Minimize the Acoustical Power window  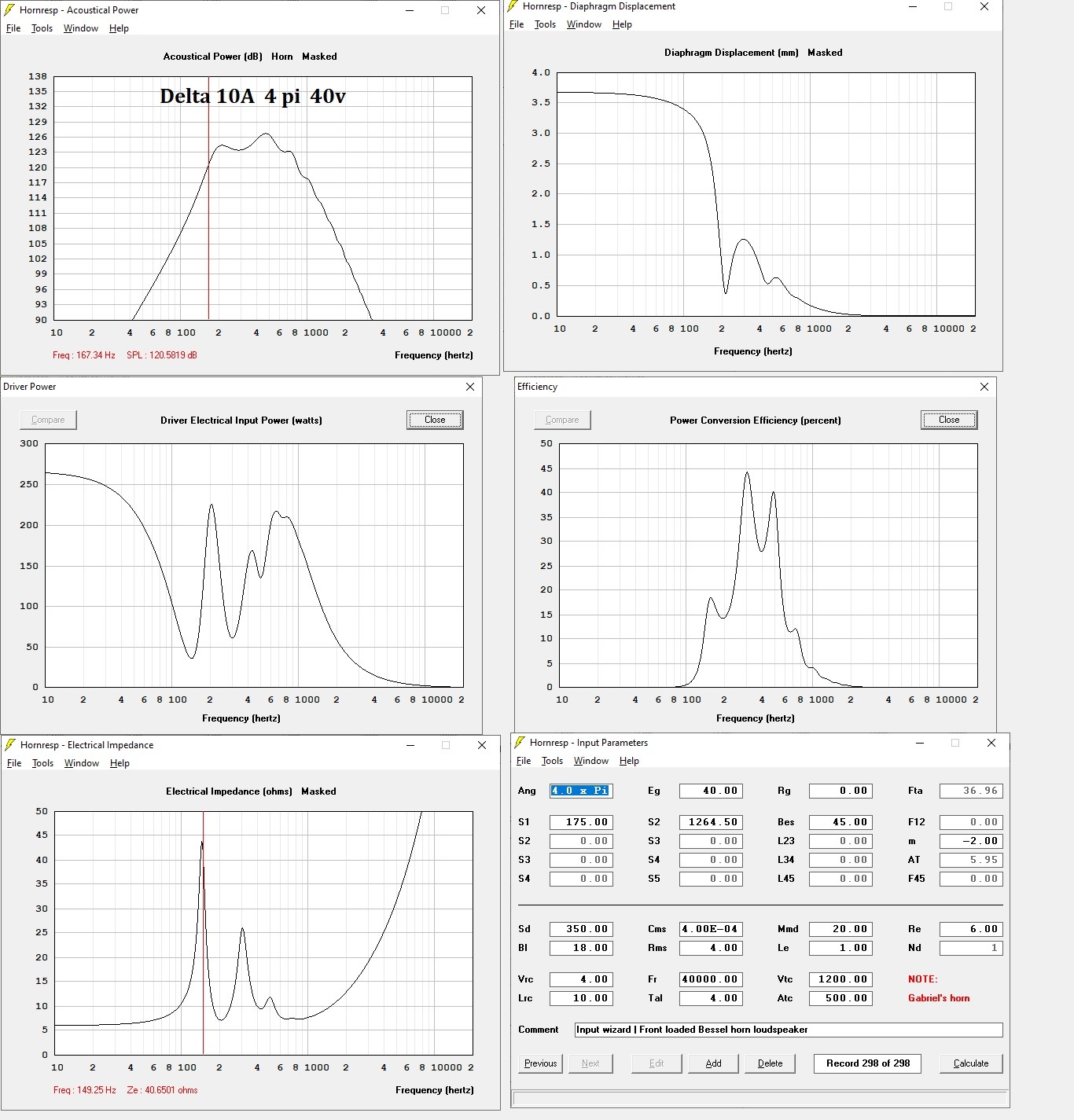[410, 10]
